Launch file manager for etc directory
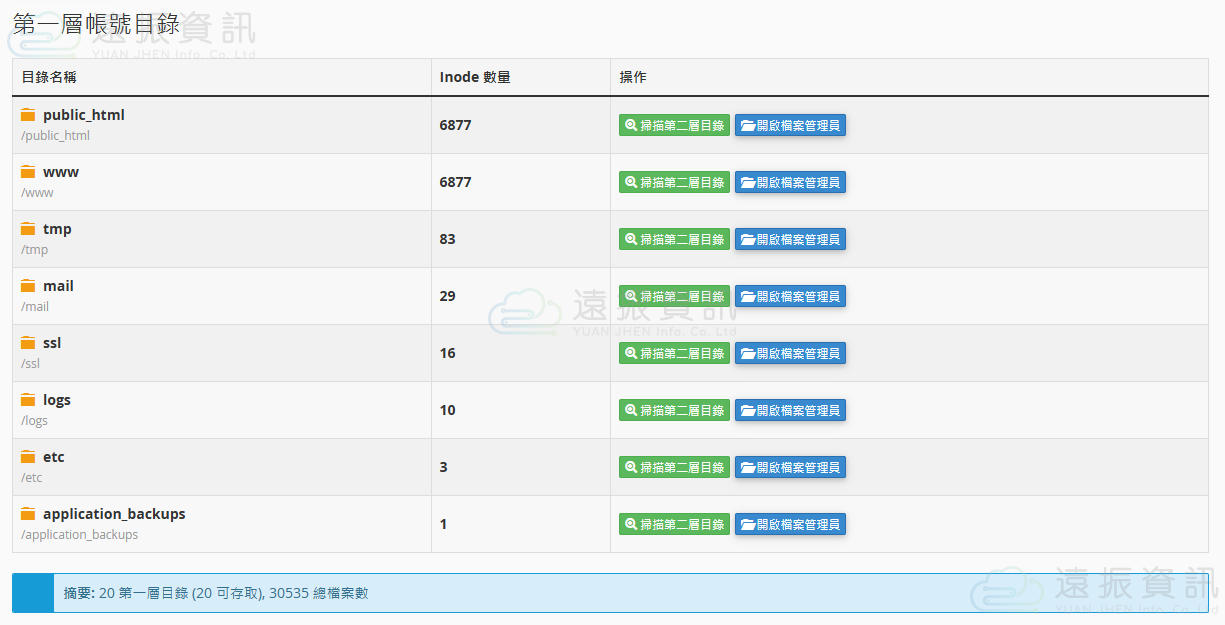This screenshot has height=625, width=1225. 790,467
